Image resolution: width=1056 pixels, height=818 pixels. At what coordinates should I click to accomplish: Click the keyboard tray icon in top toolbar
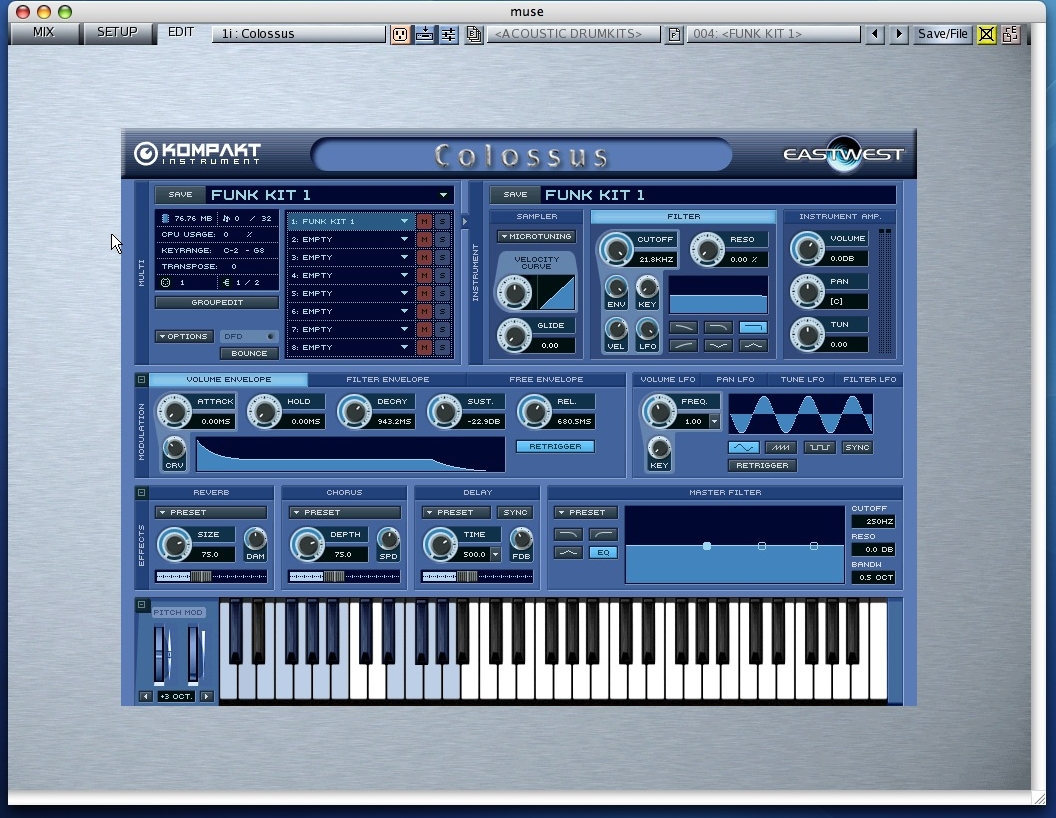[x=424, y=34]
